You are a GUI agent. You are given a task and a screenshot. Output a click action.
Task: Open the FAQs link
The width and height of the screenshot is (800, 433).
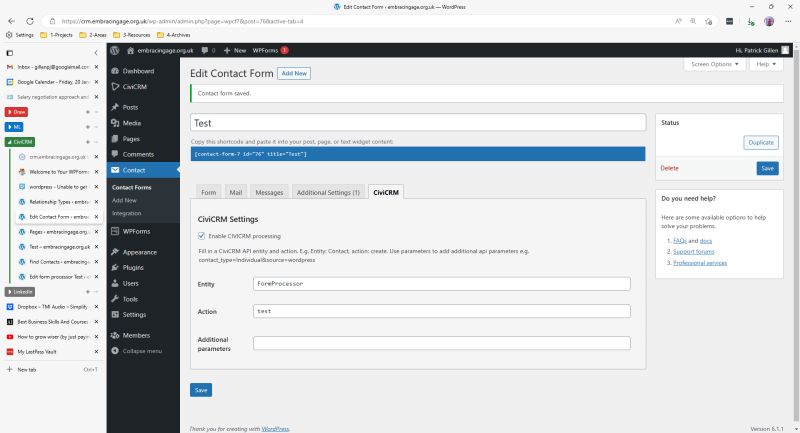pos(680,241)
